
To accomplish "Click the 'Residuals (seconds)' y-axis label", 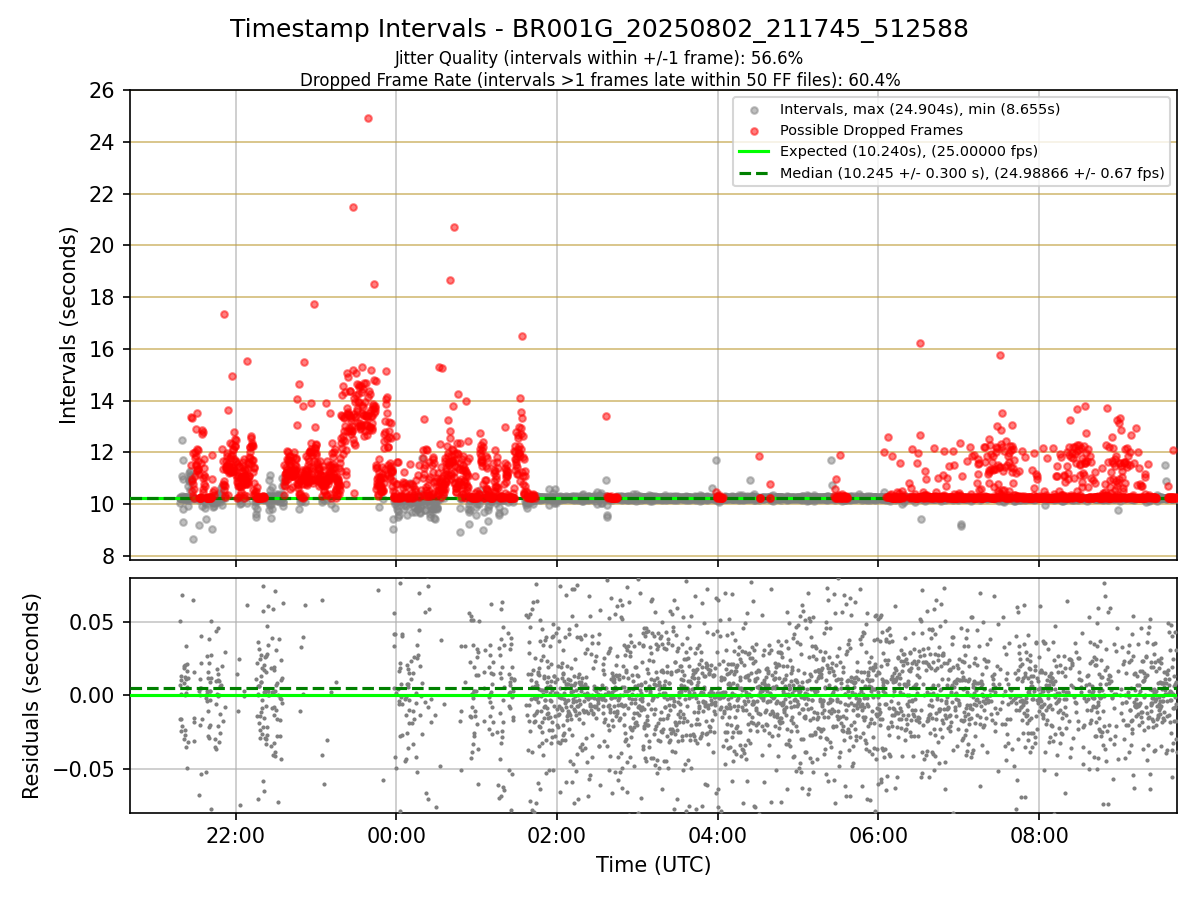I will (32, 696).
